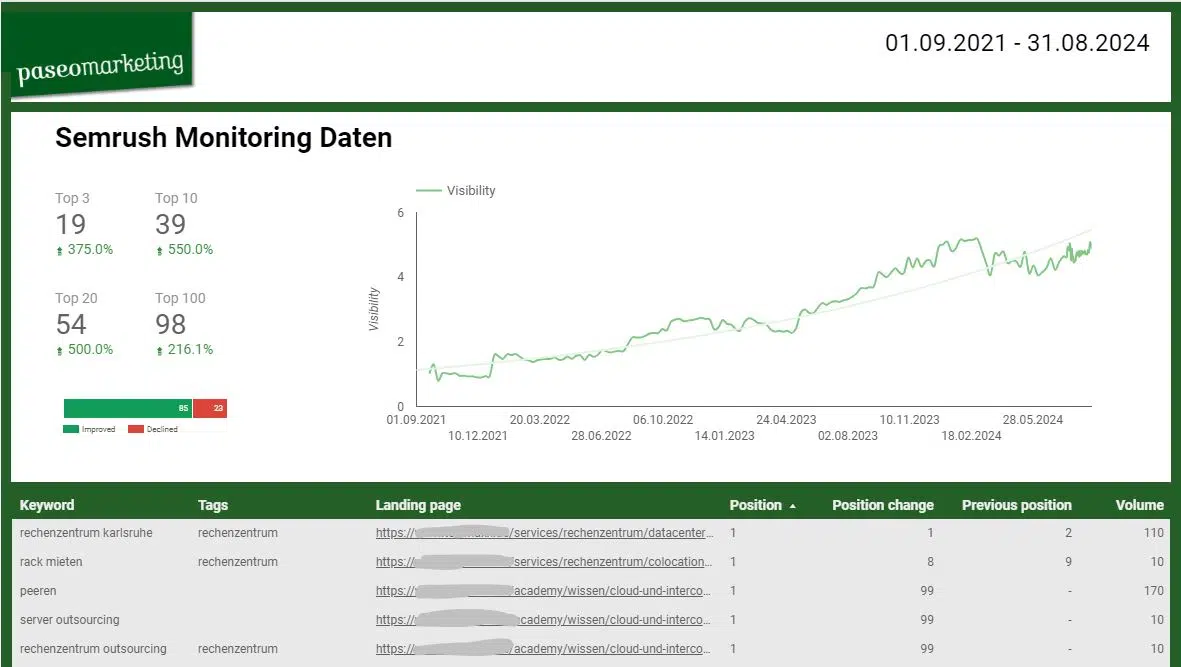
Task: Click the Top 10 upward change arrow
Action: (159, 251)
